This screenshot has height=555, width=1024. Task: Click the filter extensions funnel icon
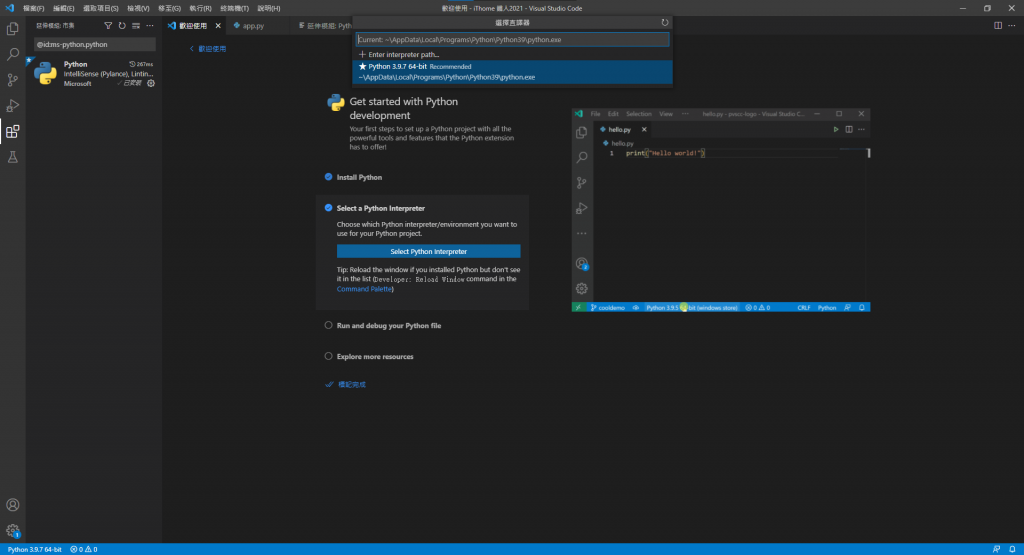[x=108, y=25]
